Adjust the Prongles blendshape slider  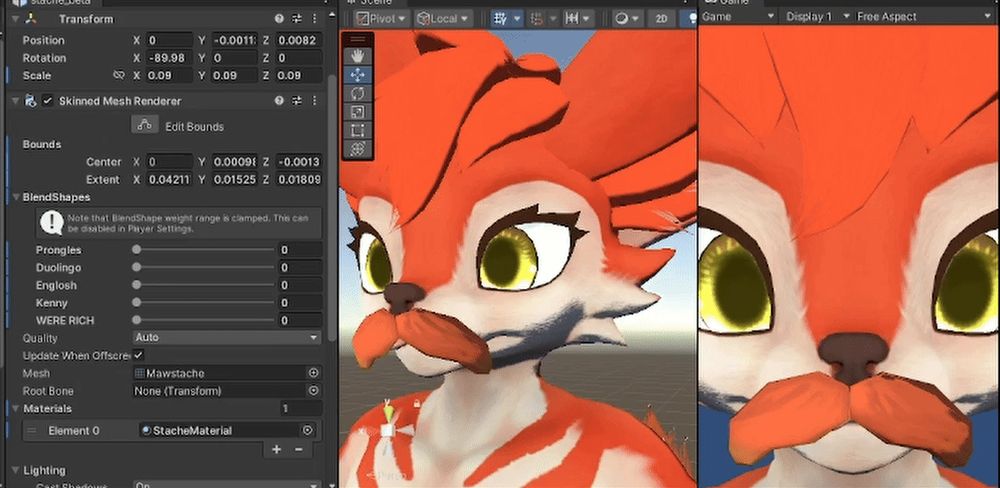[x=205, y=249]
